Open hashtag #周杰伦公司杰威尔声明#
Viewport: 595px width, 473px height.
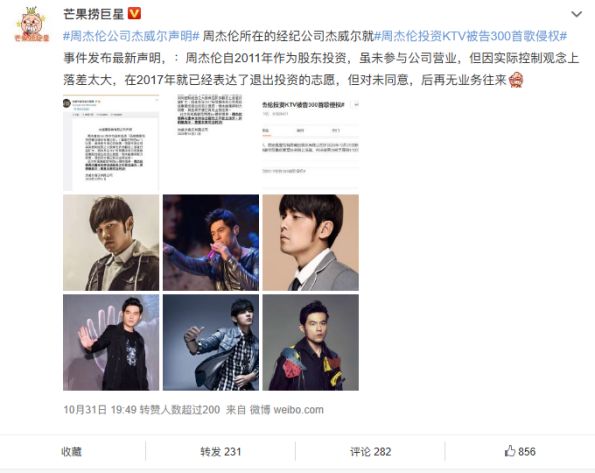point(131,36)
